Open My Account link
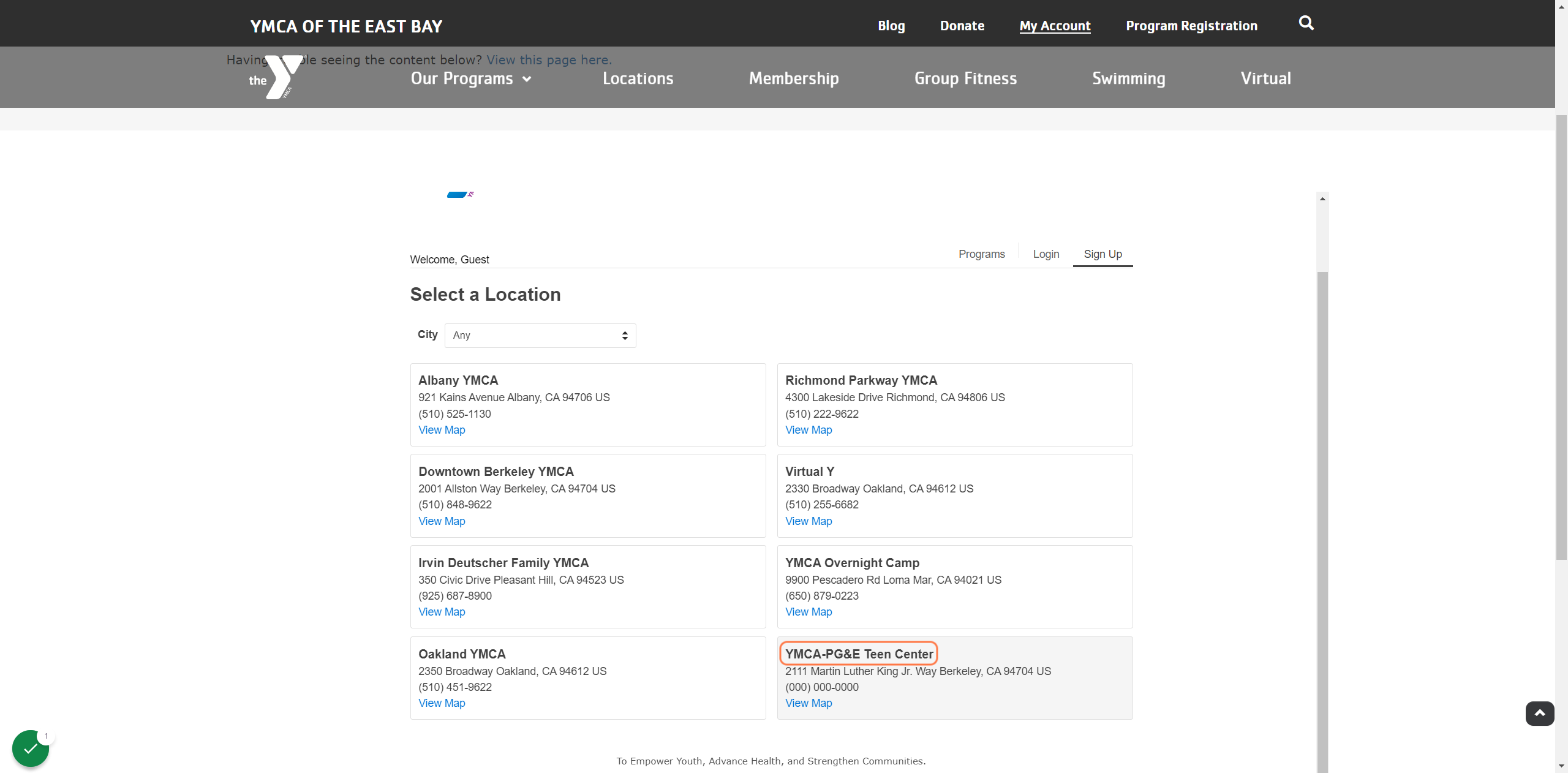The width and height of the screenshot is (1568, 773). tap(1055, 26)
